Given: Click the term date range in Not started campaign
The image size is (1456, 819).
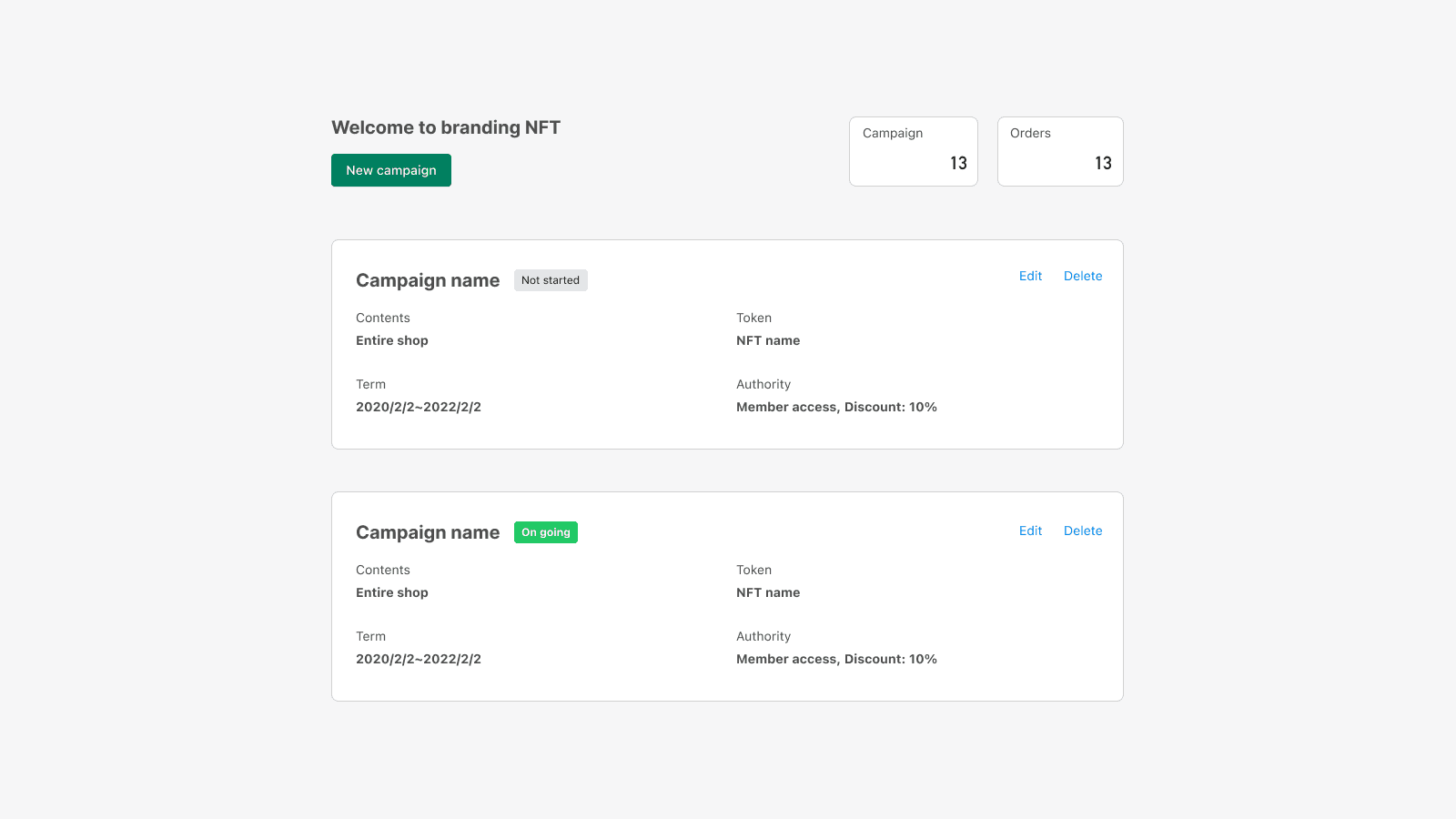Looking at the screenshot, I should tap(419, 407).
